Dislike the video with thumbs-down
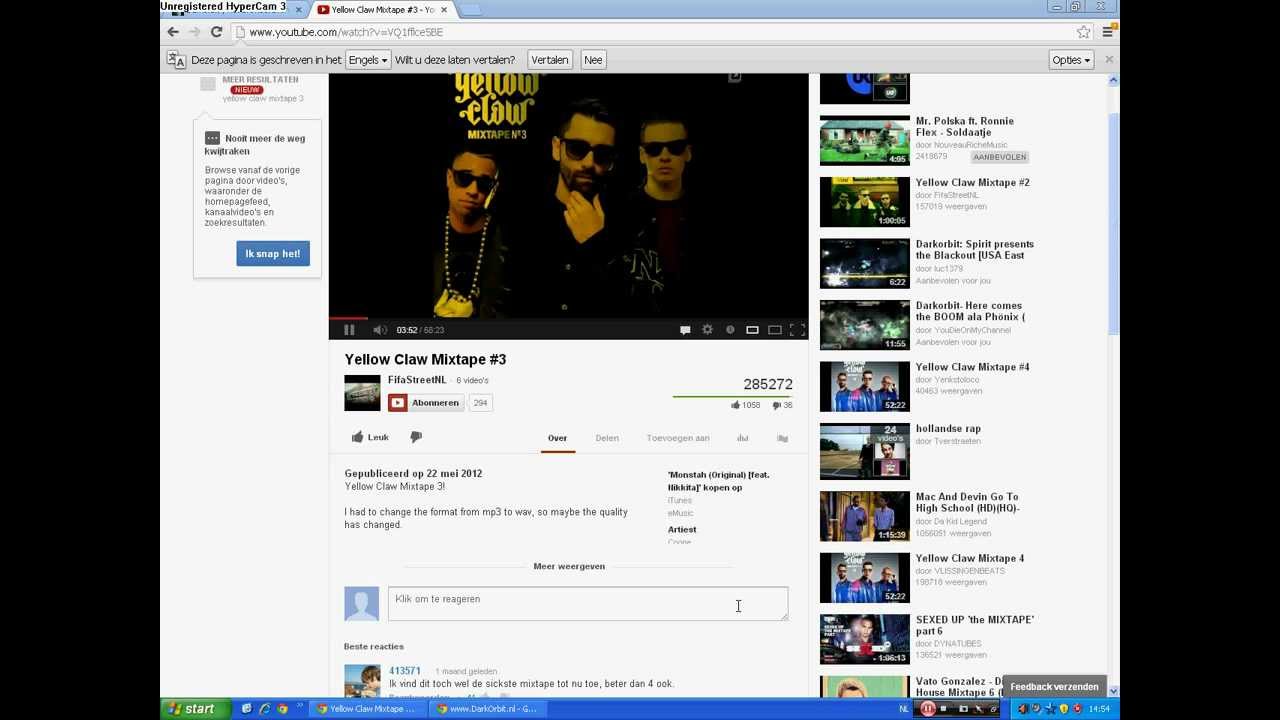This screenshot has height=720, width=1280. click(x=416, y=437)
